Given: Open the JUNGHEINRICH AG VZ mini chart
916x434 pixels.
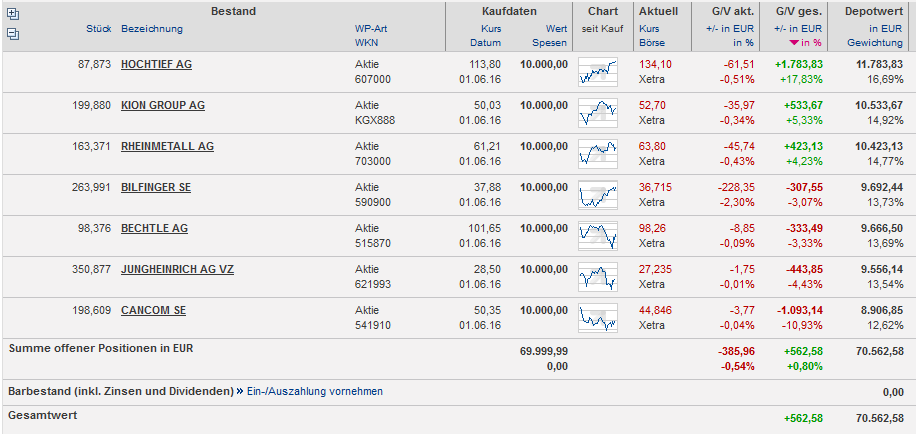Looking at the screenshot, I should 598,276.
